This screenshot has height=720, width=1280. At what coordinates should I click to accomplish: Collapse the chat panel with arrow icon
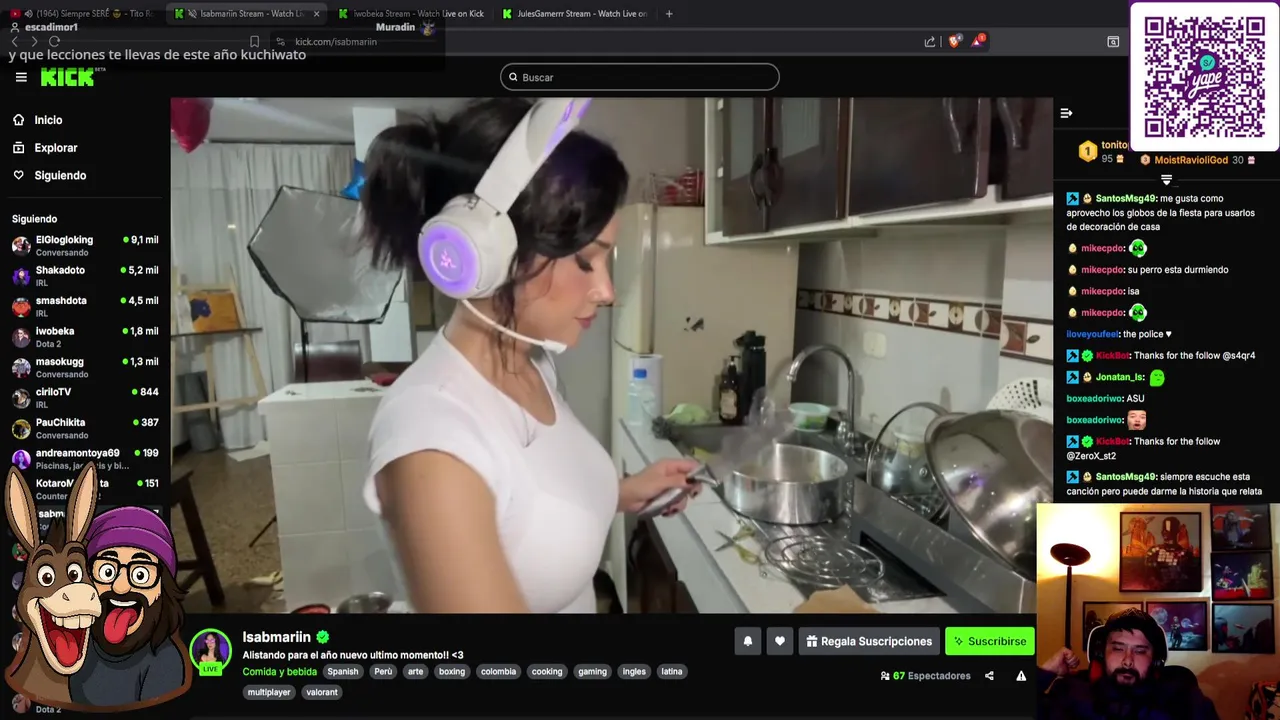[x=1066, y=113]
